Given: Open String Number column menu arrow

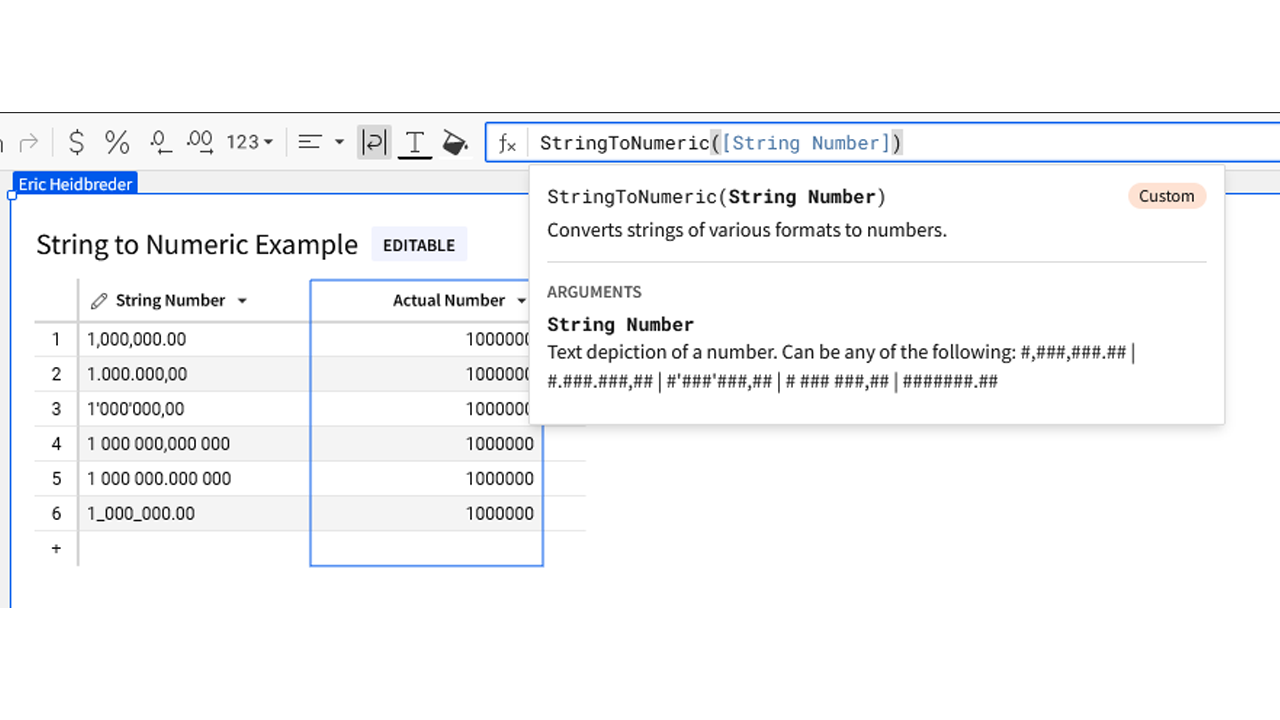Looking at the screenshot, I should [x=242, y=301].
